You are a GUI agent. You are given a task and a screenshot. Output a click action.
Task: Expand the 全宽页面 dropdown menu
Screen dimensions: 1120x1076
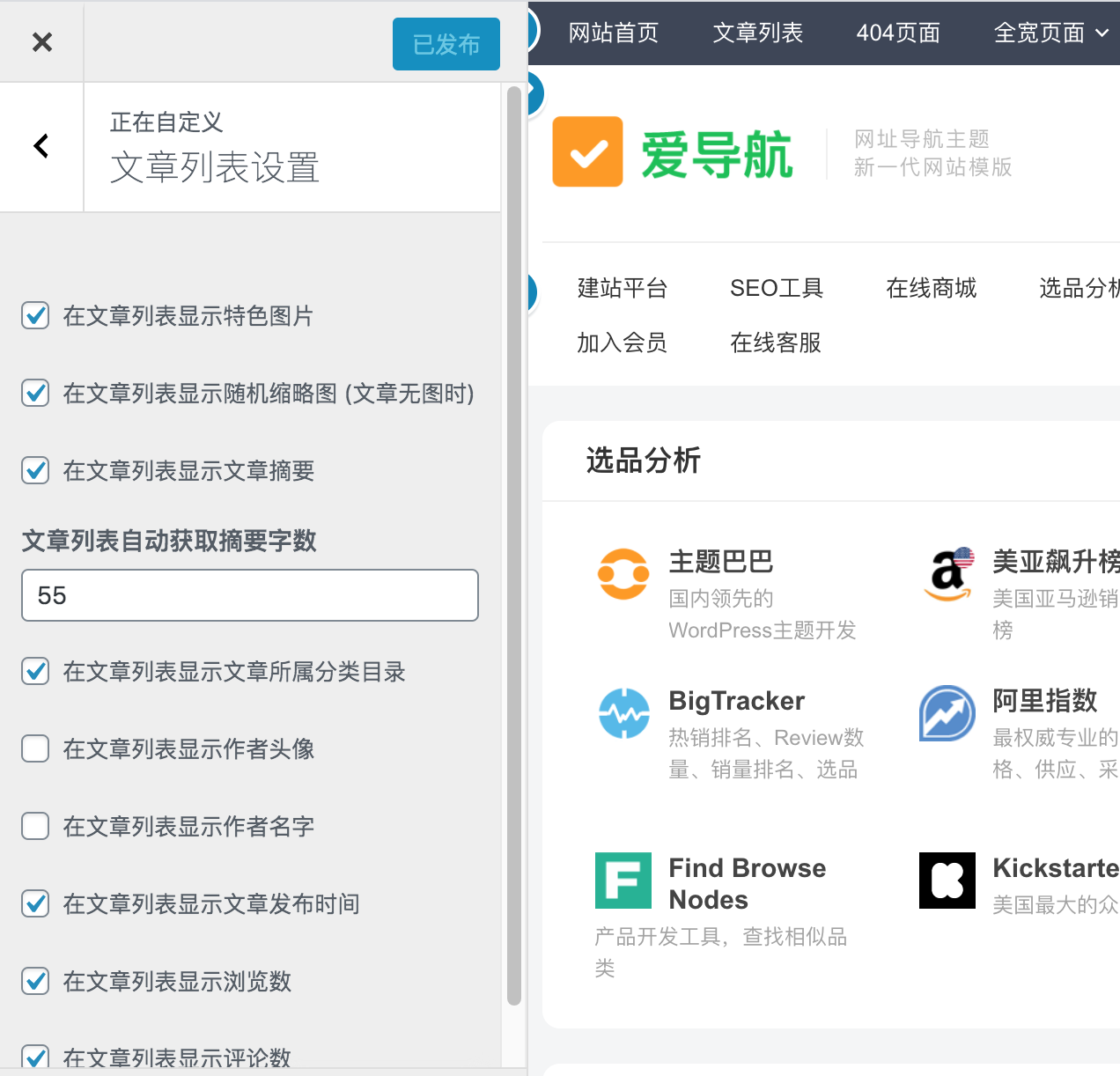1051,33
